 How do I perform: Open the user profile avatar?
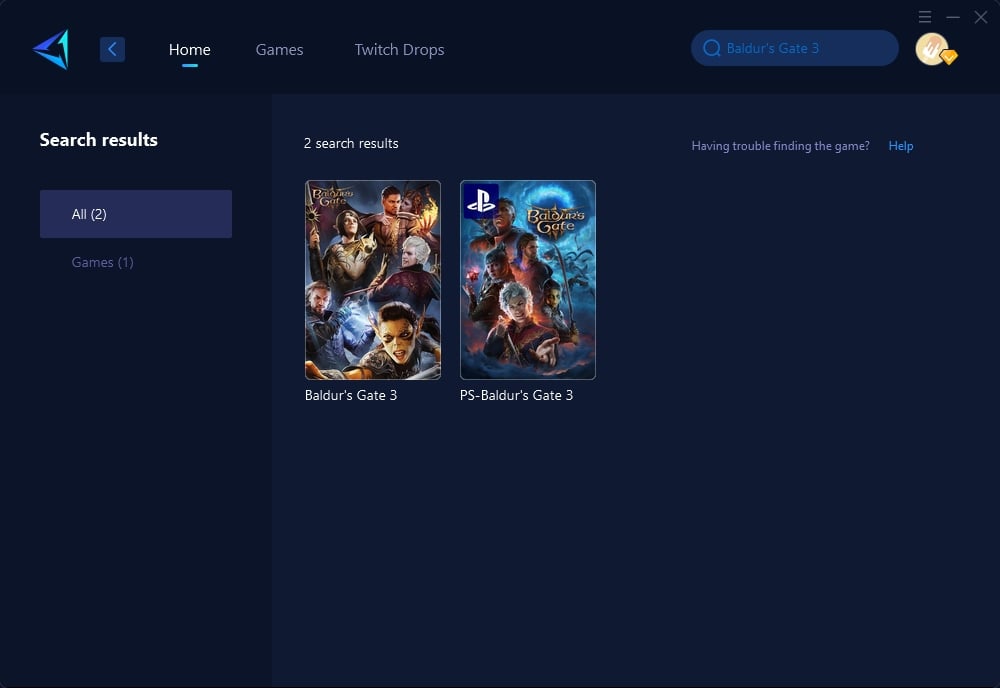(x=931, y=48)
